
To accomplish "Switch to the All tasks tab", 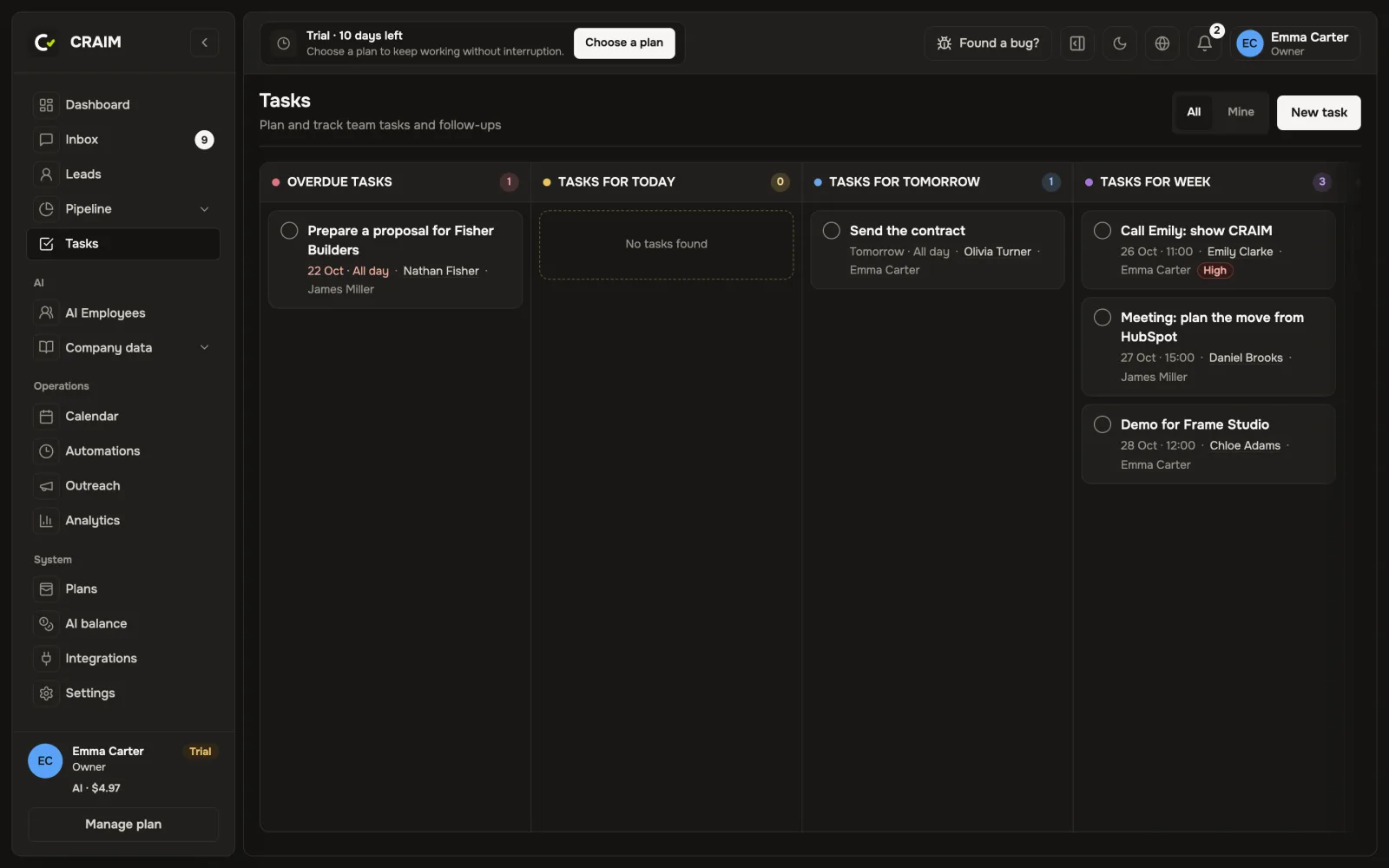I will (1194, 112).
